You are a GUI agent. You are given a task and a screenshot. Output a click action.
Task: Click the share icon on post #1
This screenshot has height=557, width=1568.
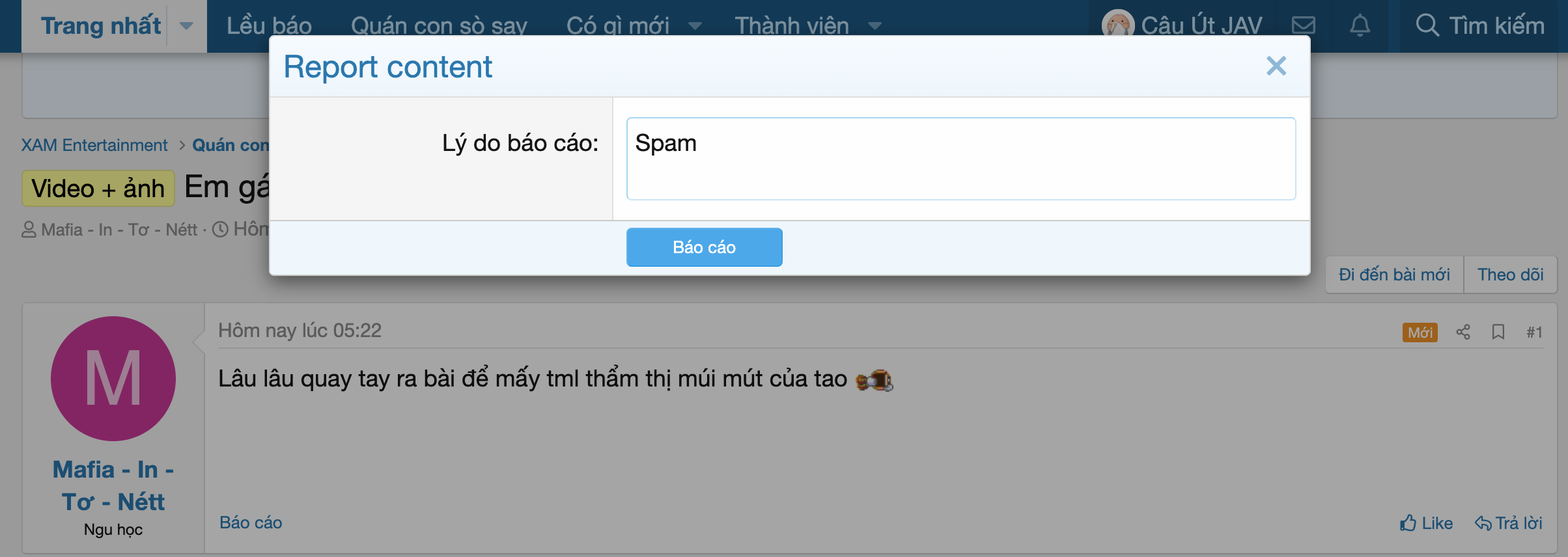(x=1463, y=332)
